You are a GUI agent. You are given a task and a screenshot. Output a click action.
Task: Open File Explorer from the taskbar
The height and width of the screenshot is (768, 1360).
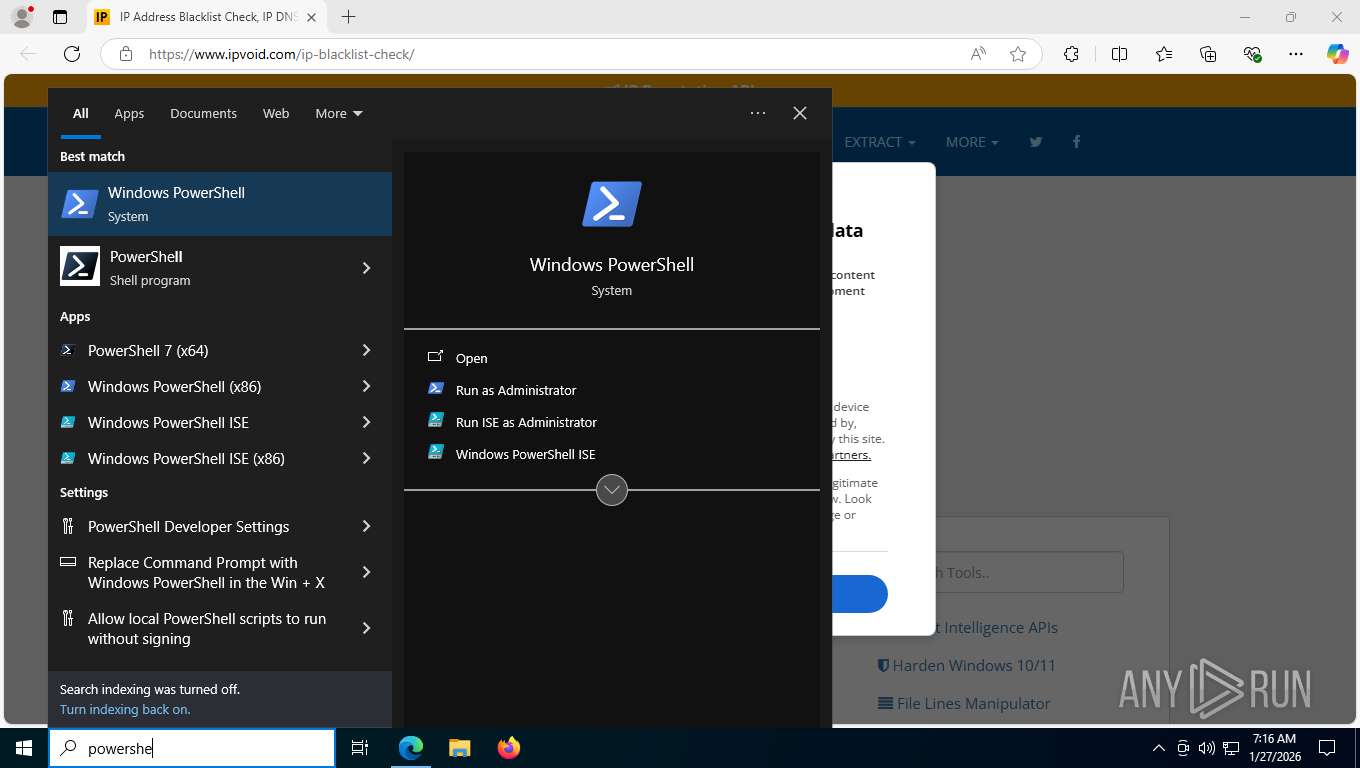(459, 748)
